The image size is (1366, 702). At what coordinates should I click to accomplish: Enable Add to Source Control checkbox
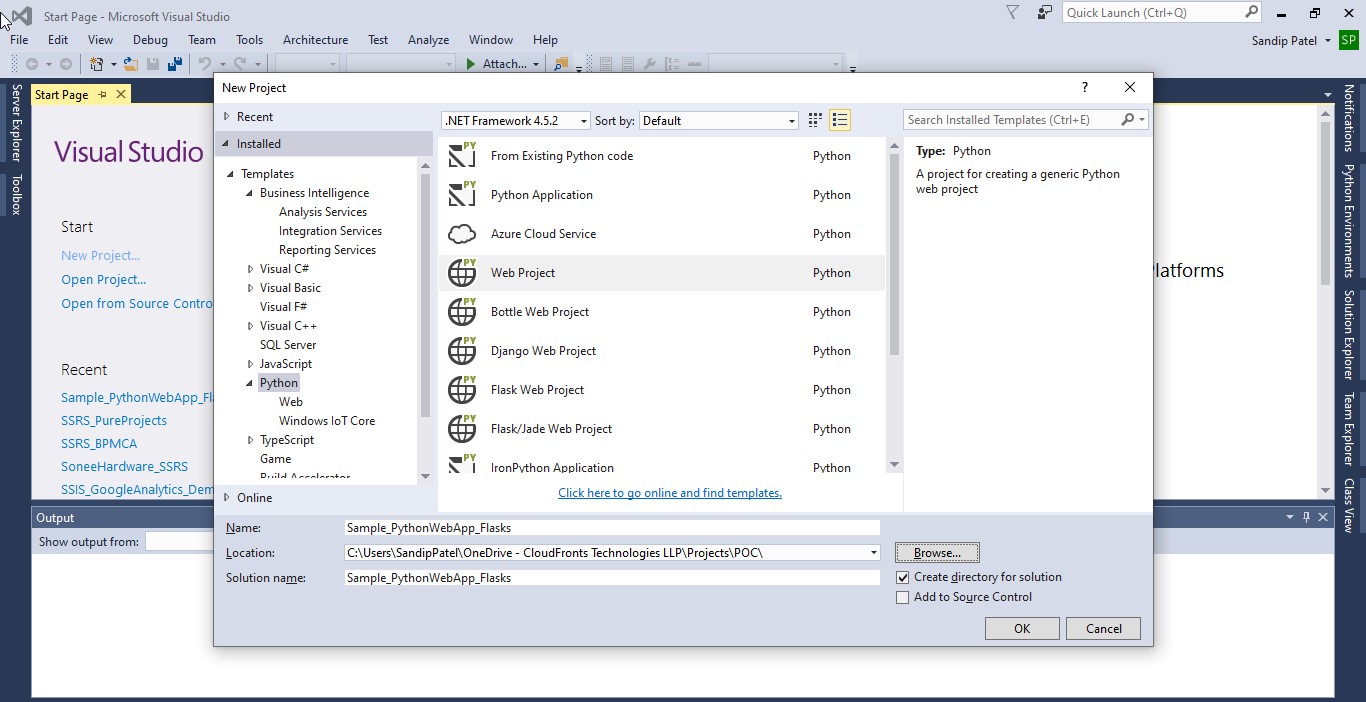click(x=903, y=597)
